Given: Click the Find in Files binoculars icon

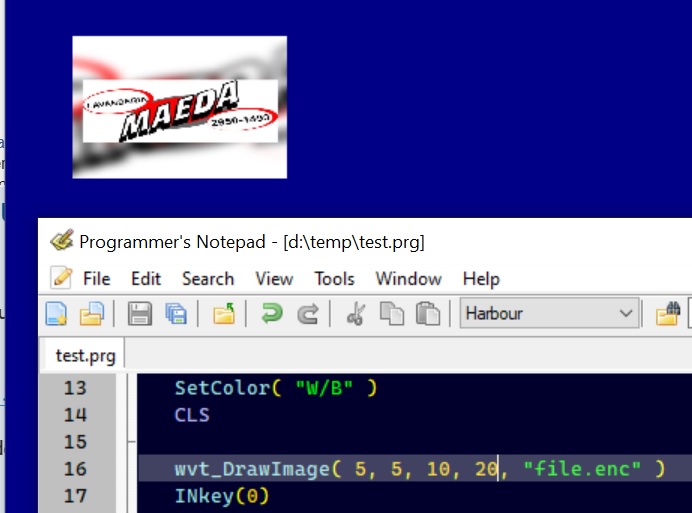Looking at the screenshot, I should (x=668, y=313).
